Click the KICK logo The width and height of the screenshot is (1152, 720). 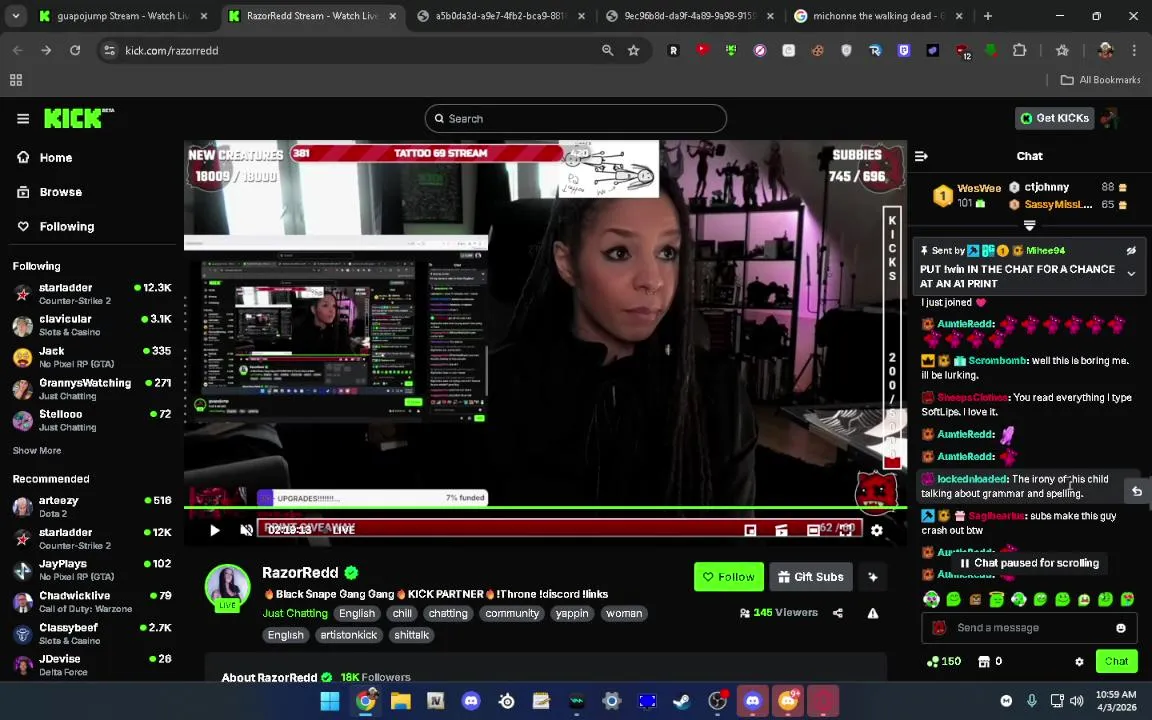(x=79, y=118)
